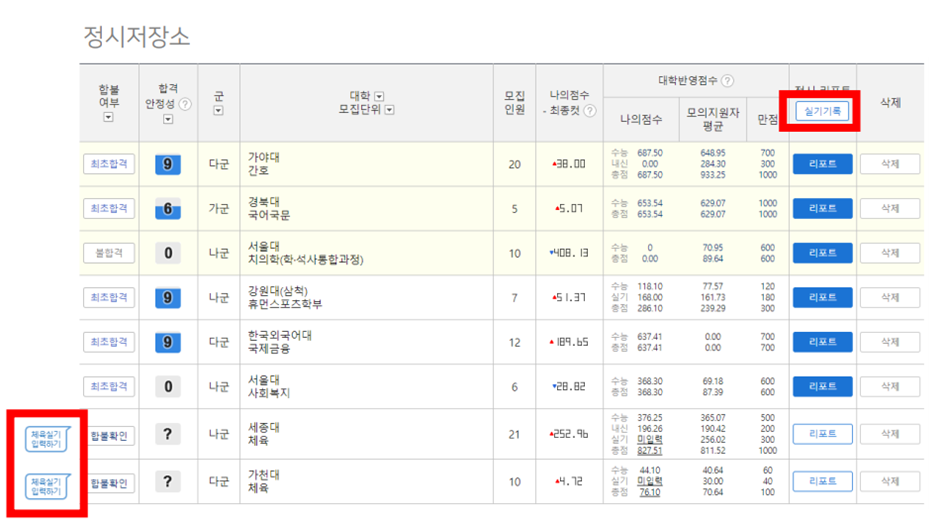This screenshot has height=525, width=945.
Task: Select the 강원대(삼척) 휴먼스포츠학부 cell
Action: 366,298
